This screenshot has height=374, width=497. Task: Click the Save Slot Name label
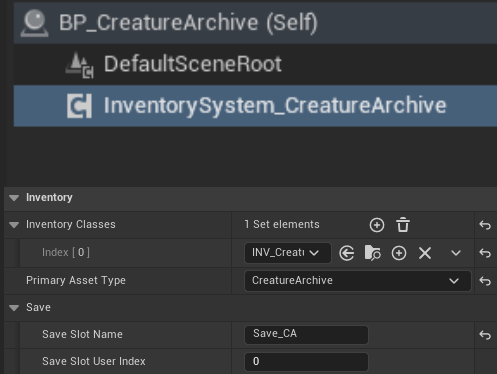click(x=82, y=334)
